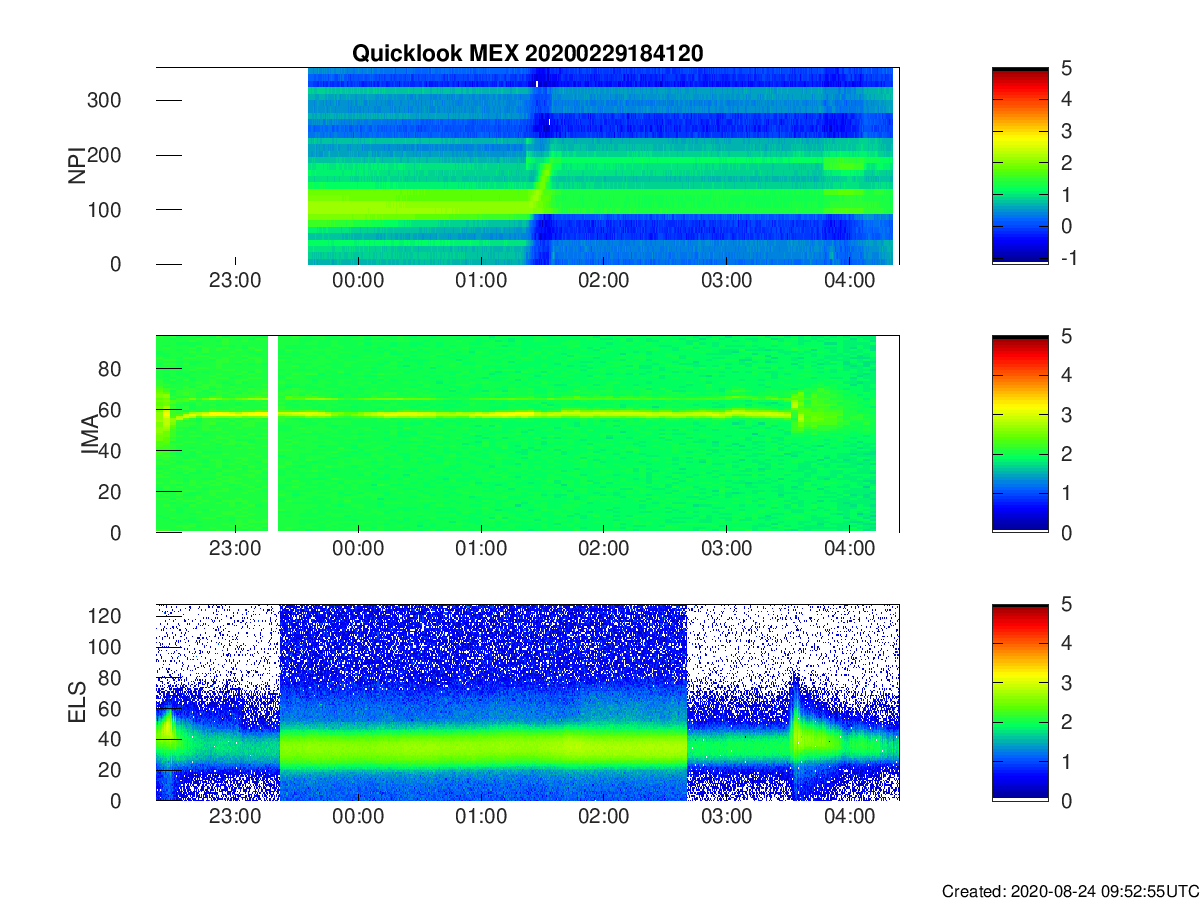This screenshot has height=900, width=1200.
Task: Click the "02:00" label under NPI panel
Action: pyautogui.click(x=603, y=281)
